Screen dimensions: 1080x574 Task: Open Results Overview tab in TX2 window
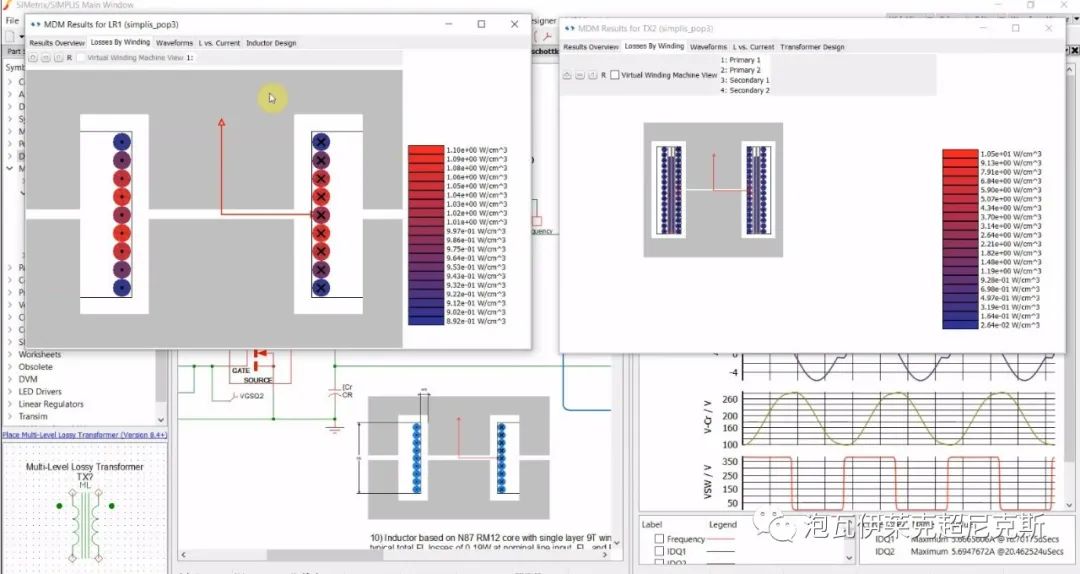coord(590,47)
